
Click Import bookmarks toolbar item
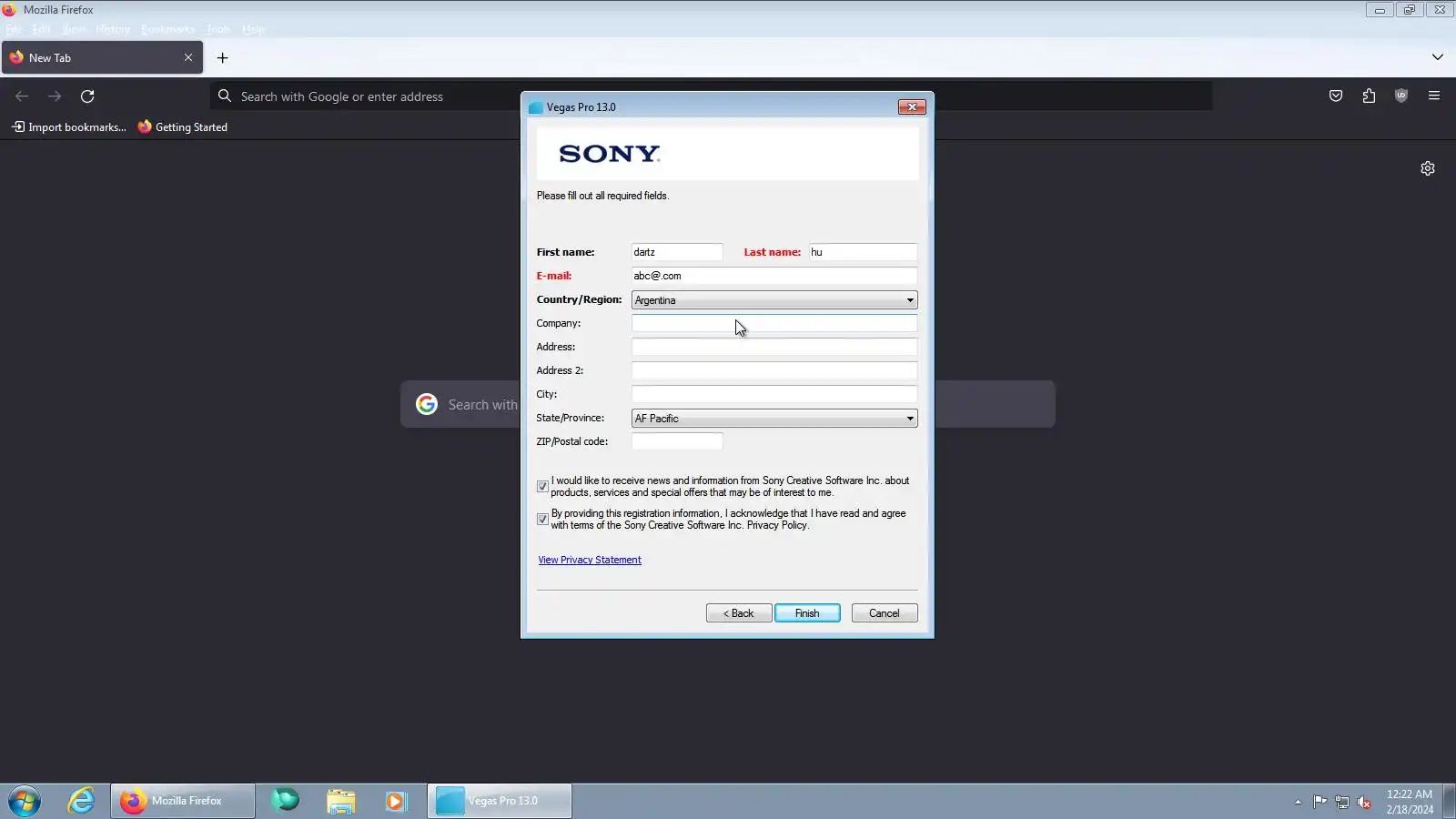69,127
